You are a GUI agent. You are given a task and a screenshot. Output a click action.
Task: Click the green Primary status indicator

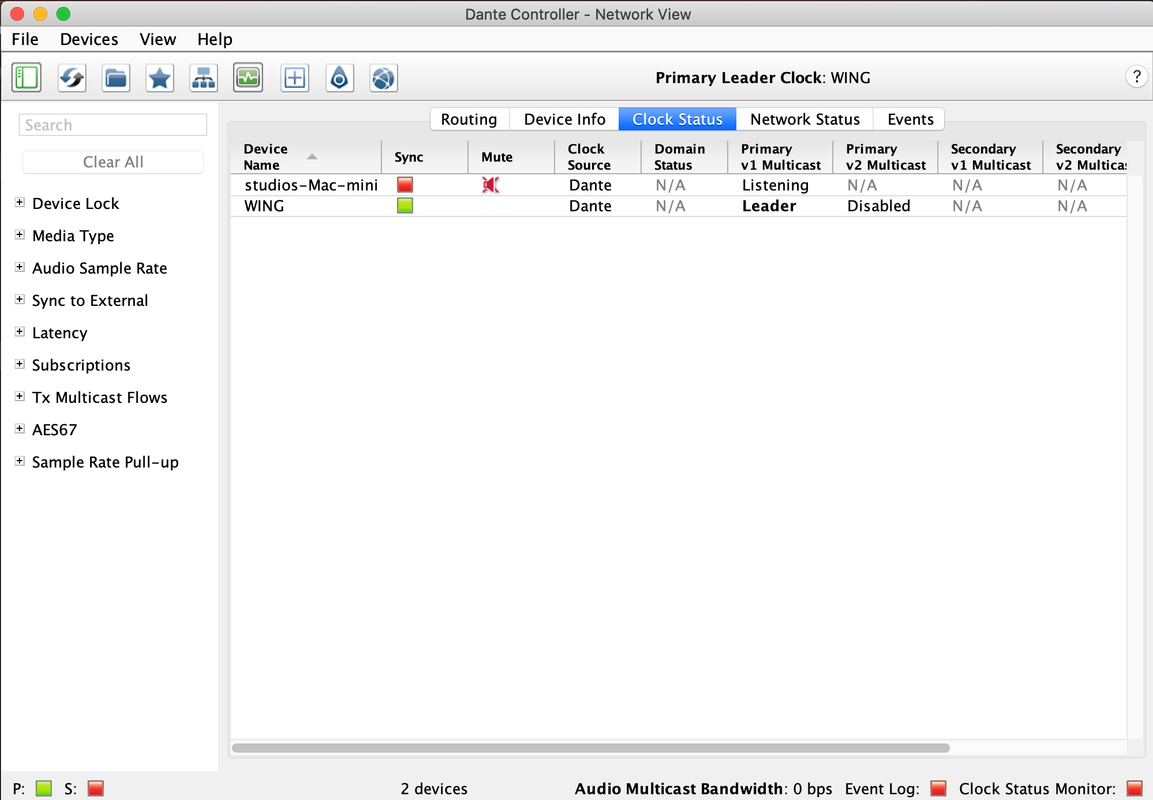[x=44, y=788]
